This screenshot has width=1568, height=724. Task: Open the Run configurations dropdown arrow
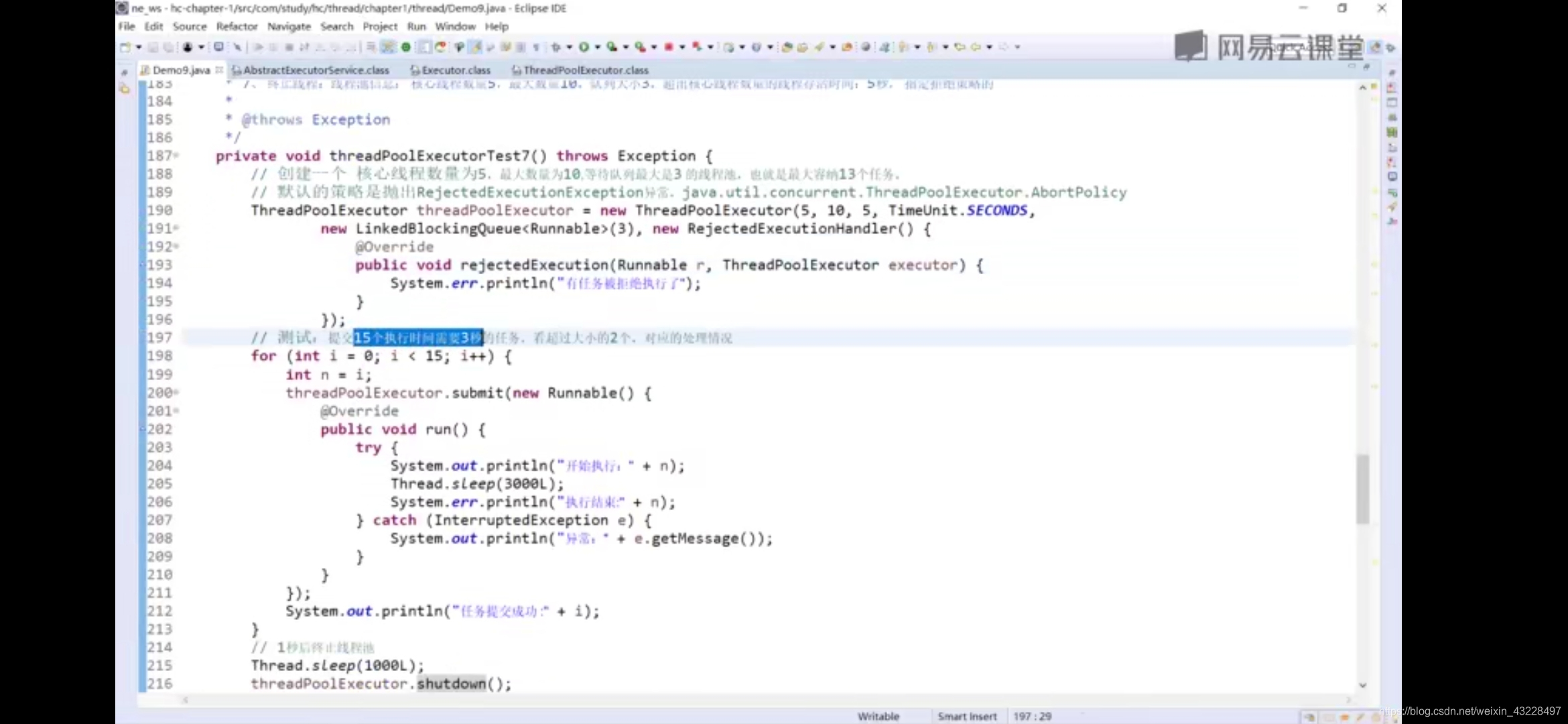coord(598,47)
